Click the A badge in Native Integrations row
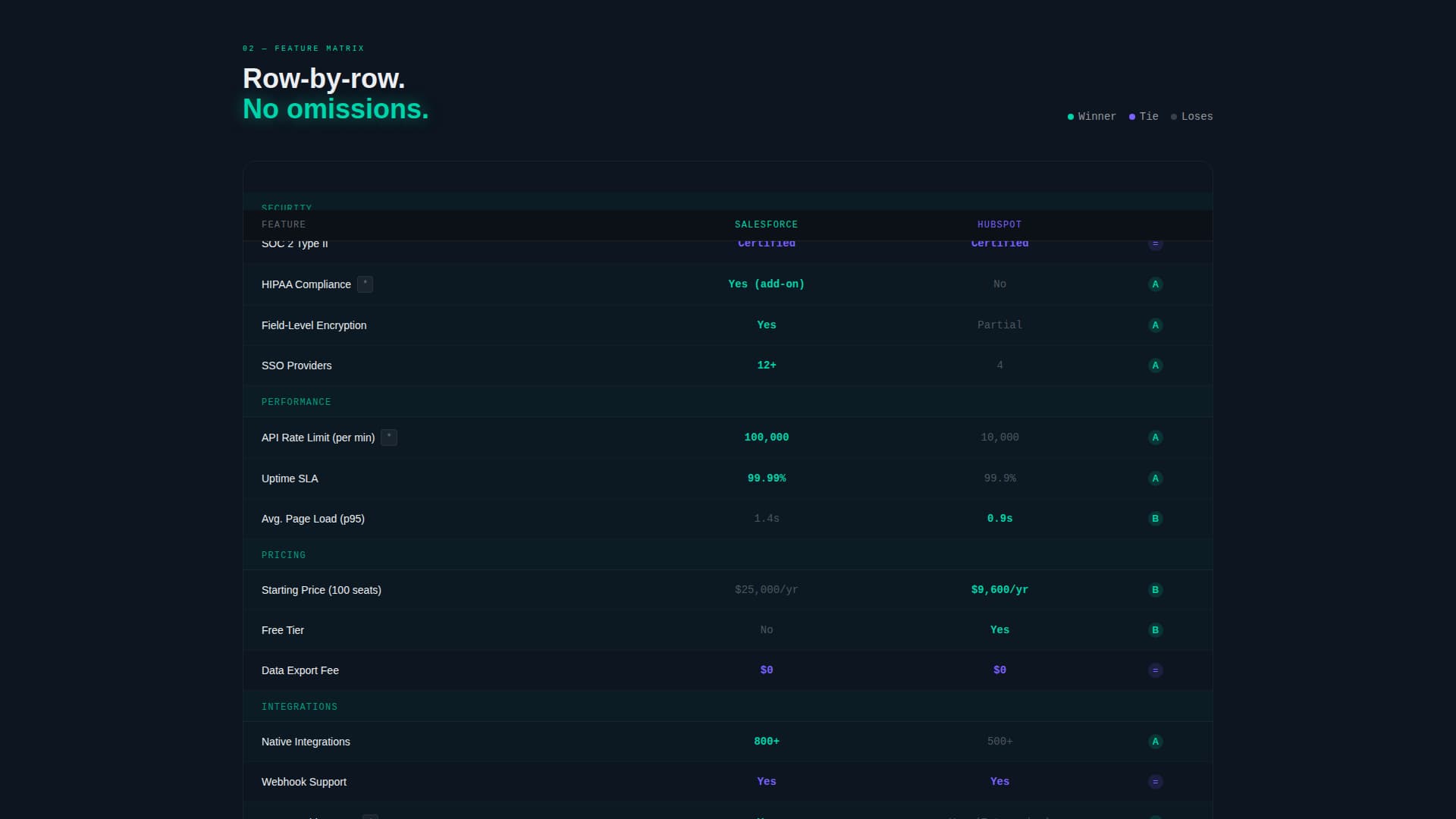 1155,742
